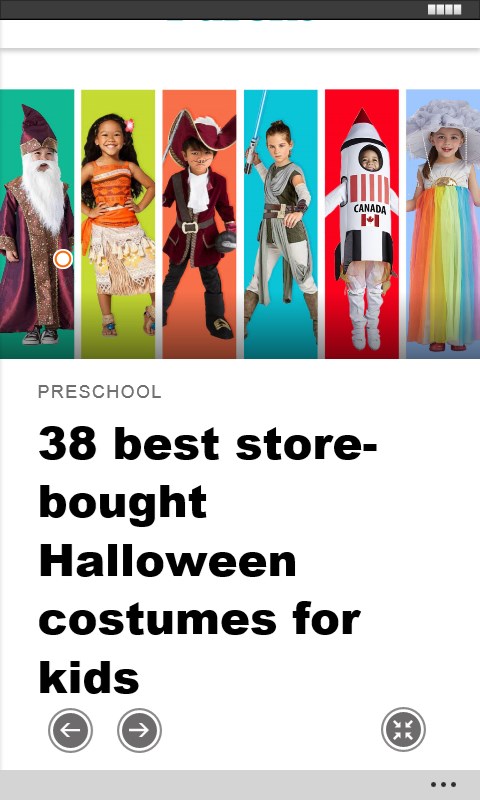Select the rainbow cloud costume panel
The height and width of the screenshot is (800, 480).
pyautogui.click(x=443, y=224)
